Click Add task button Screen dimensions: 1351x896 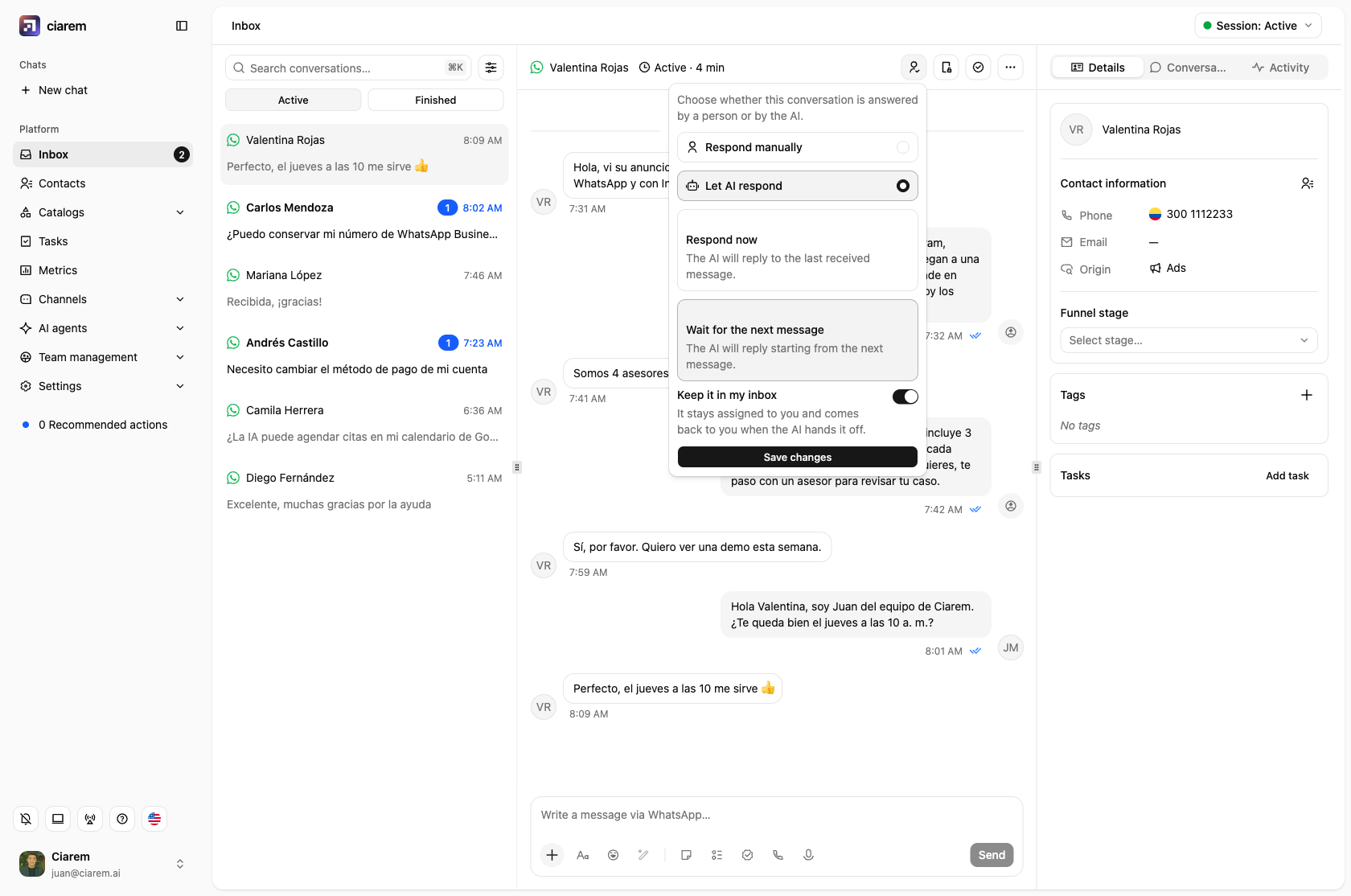coord(1287,475)
